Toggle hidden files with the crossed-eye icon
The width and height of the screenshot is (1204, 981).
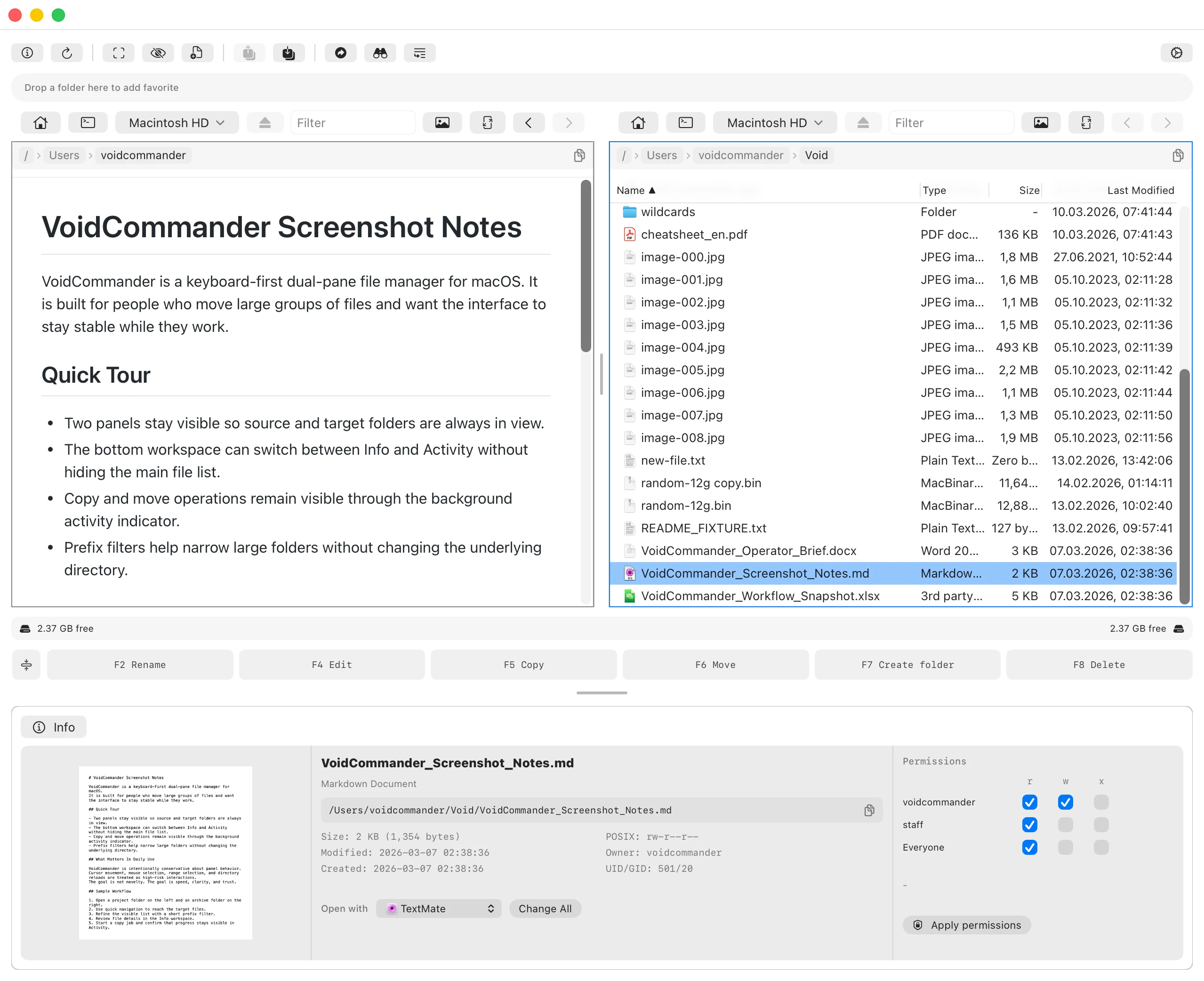[158, 53]
